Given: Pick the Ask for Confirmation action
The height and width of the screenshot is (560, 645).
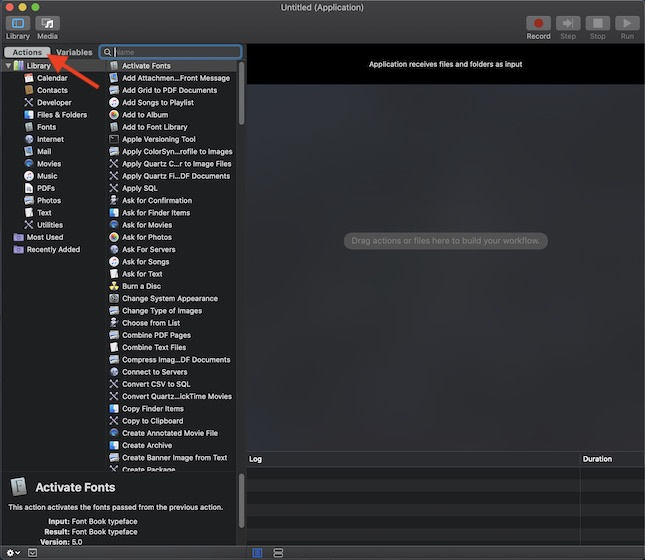Looking at the screenshot, I should [156, 200].
